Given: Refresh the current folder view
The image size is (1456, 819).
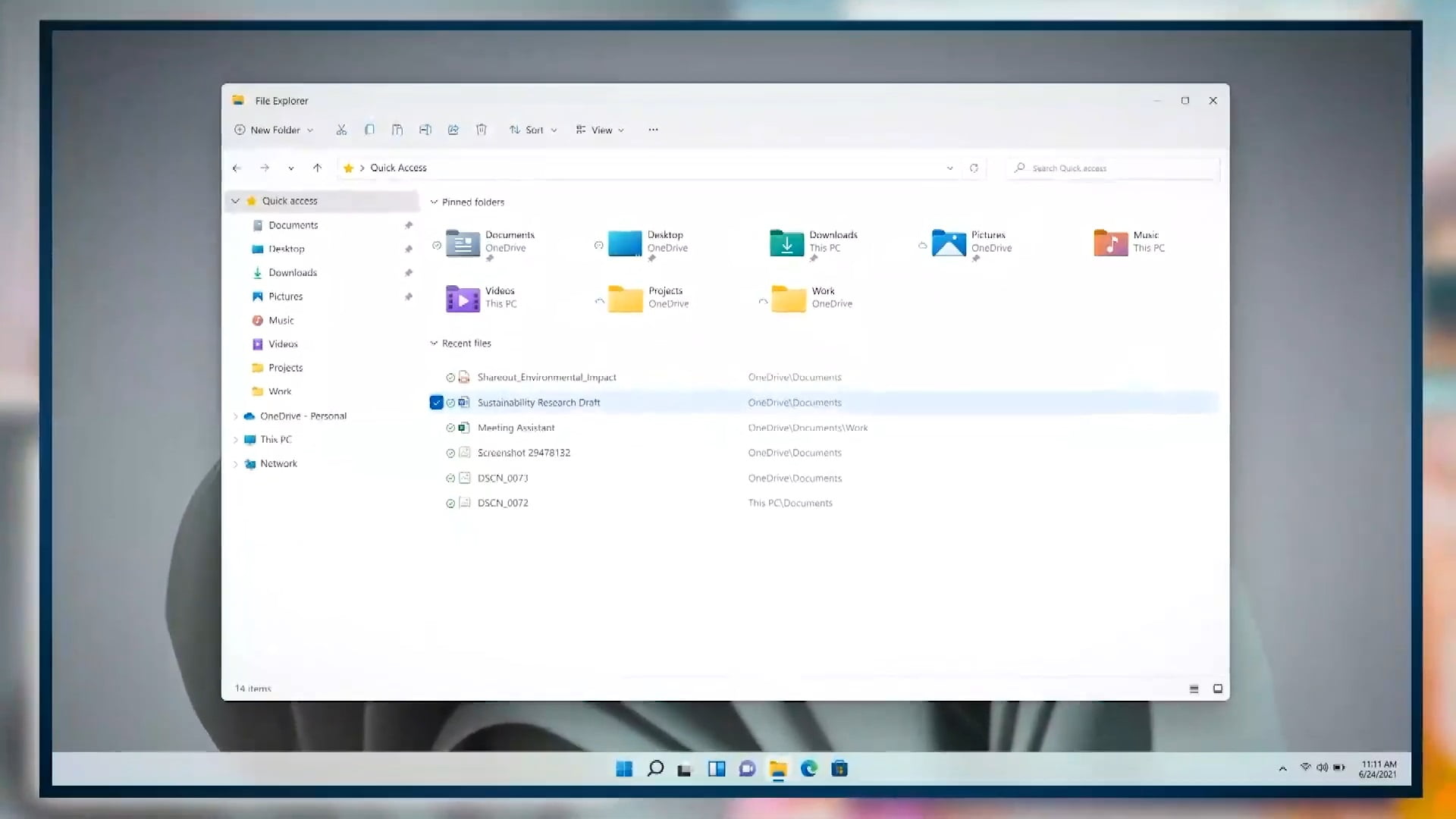Looking at the screenshot, I should (x=974, y=168).
